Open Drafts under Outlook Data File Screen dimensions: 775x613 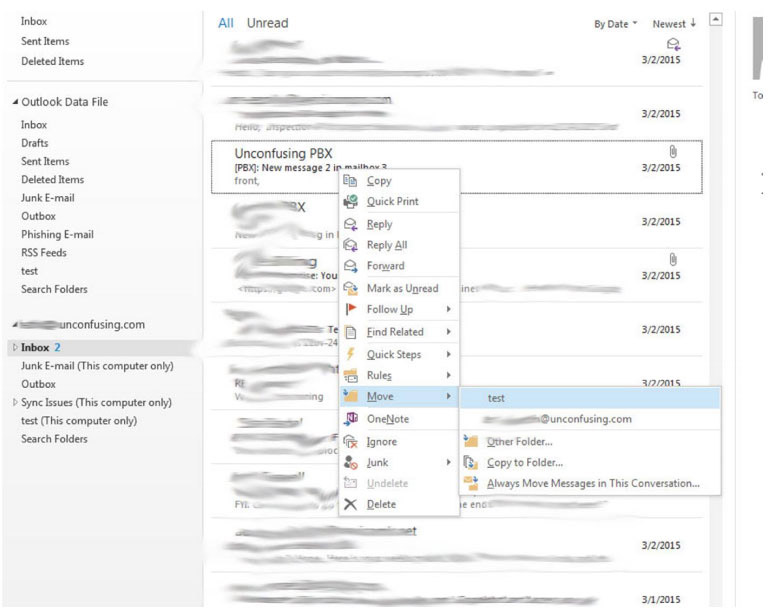tap(35, 143)
